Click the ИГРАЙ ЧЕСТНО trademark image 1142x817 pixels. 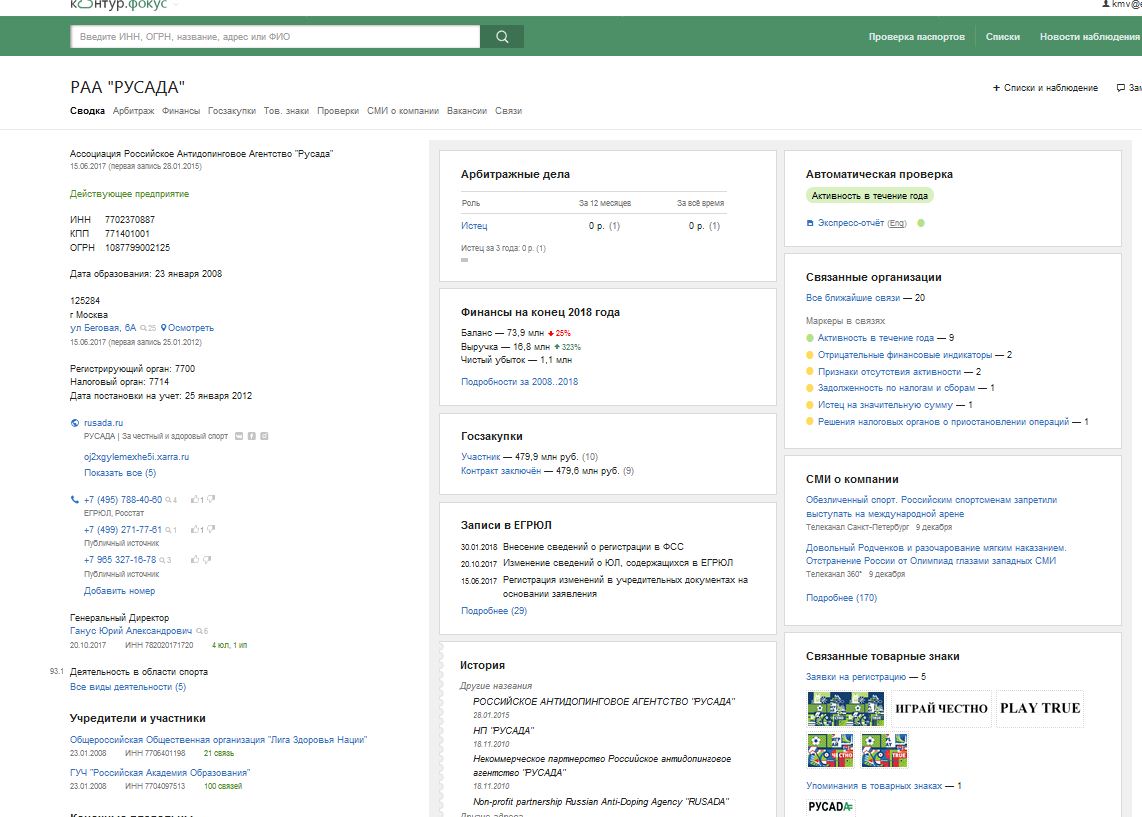[941, 709]
